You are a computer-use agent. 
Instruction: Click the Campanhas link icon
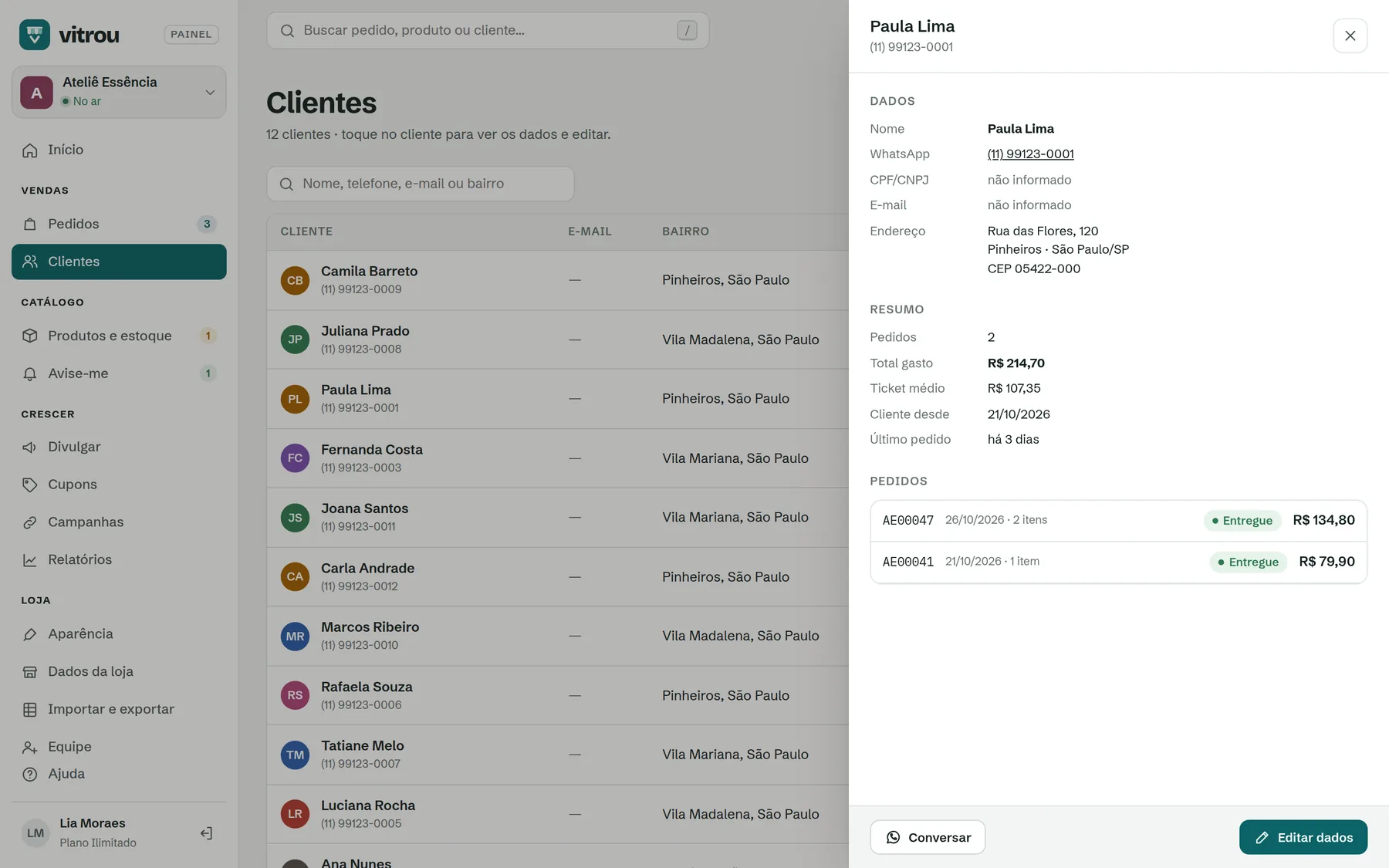pos(30,522)
